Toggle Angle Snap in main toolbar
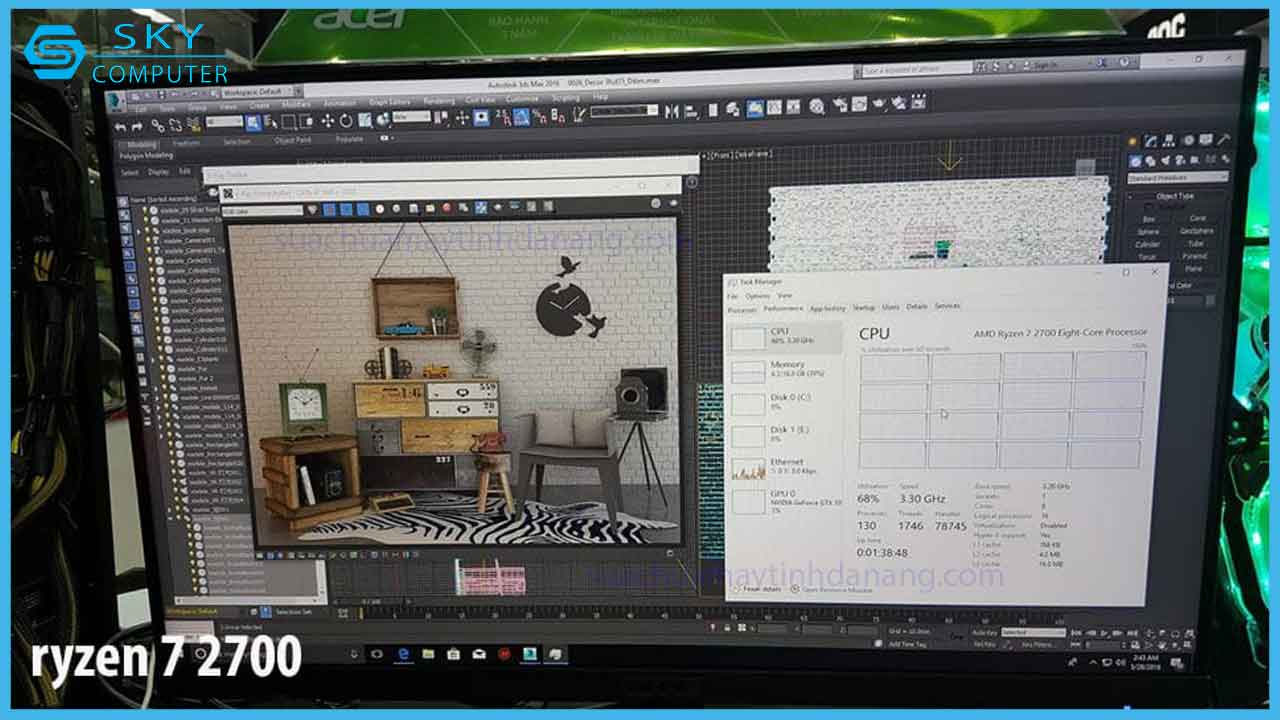The width and height of the screenshot is (1280, 720). pyautogui.click(x=521, y=116)
